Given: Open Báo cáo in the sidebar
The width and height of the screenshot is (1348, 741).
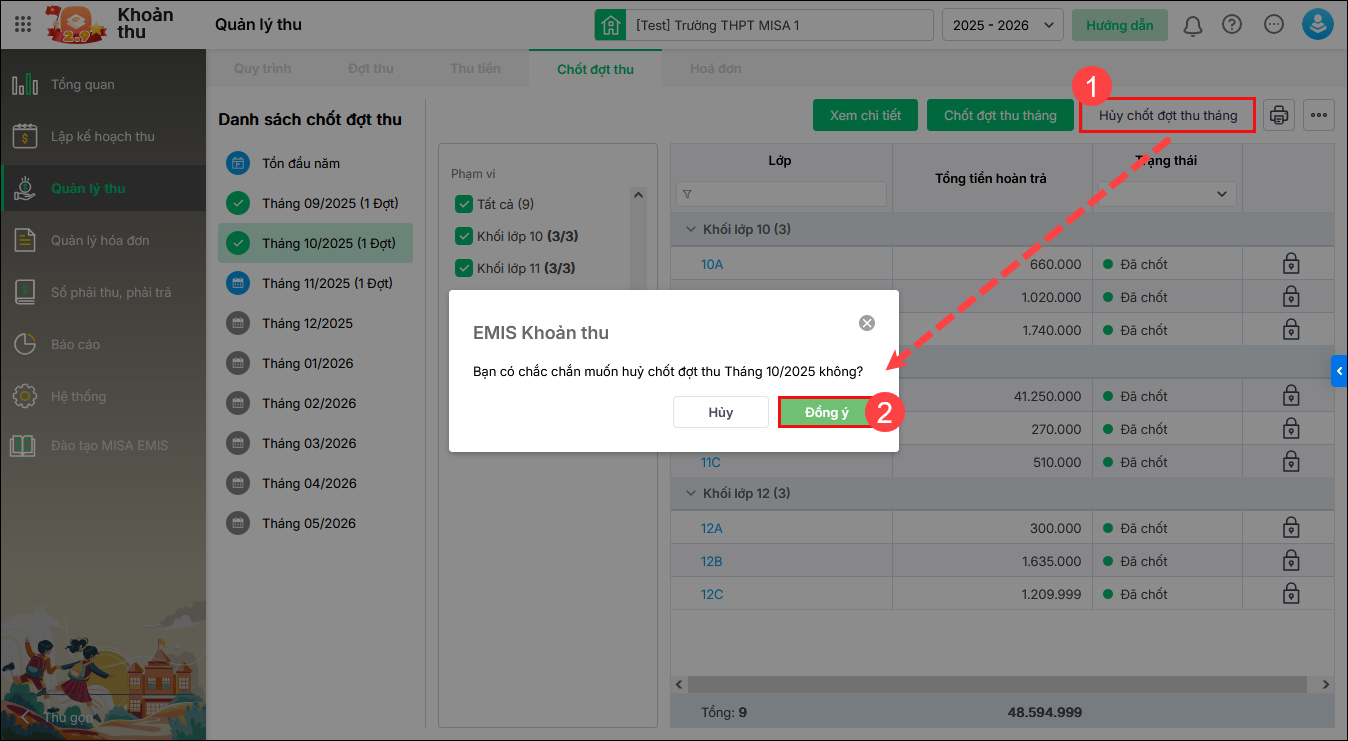Looking at the screenshot, I should pos(75,344).
